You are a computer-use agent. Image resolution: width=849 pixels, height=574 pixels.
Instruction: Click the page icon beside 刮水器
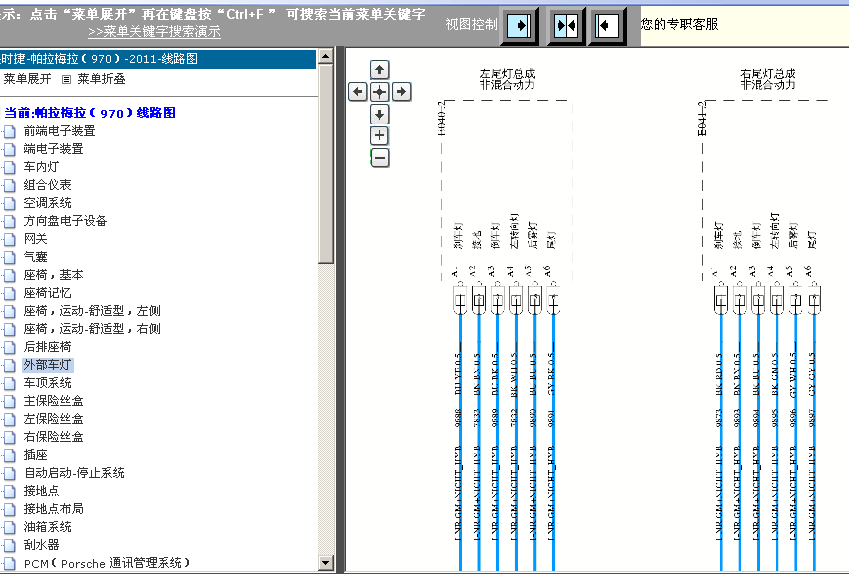(10, 545)
